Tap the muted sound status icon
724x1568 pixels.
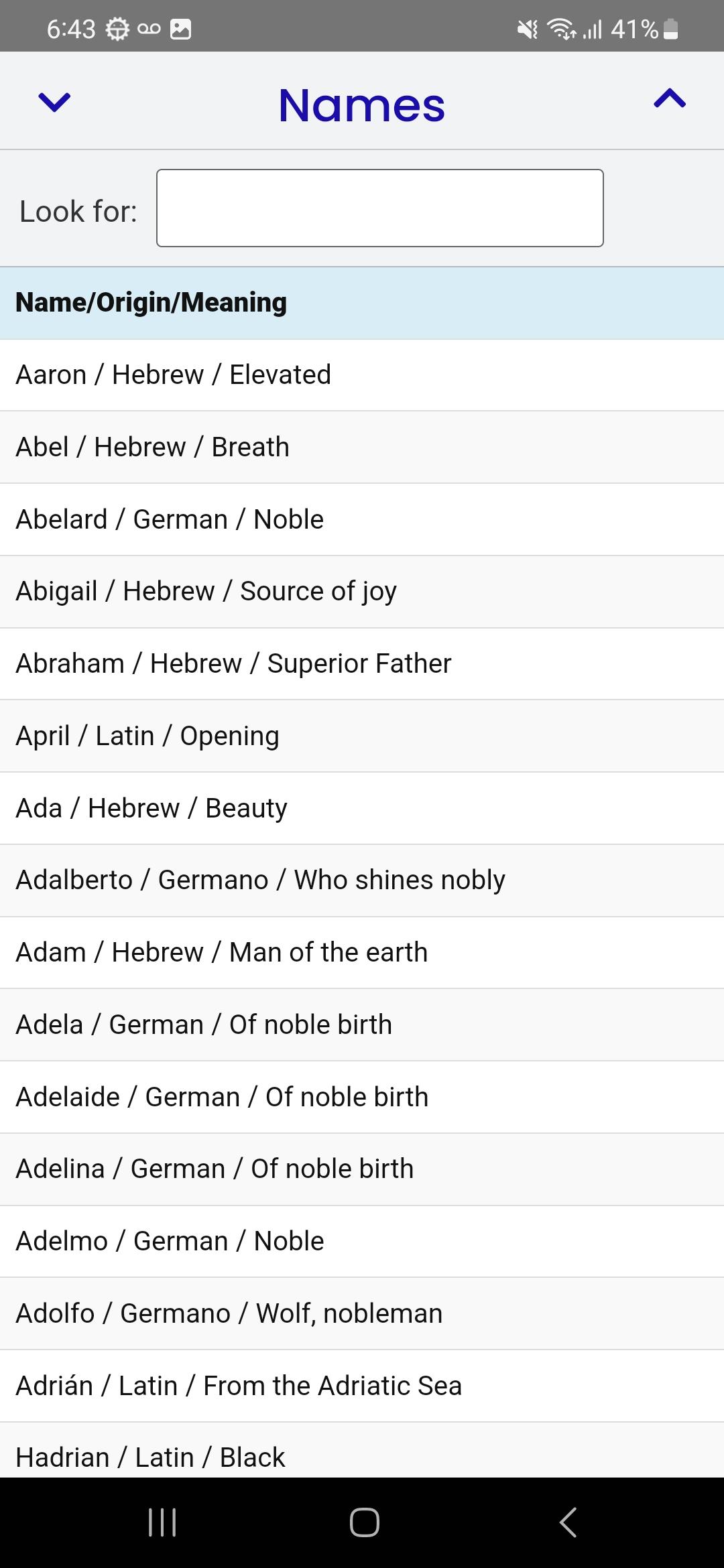(x=528, y=29)
